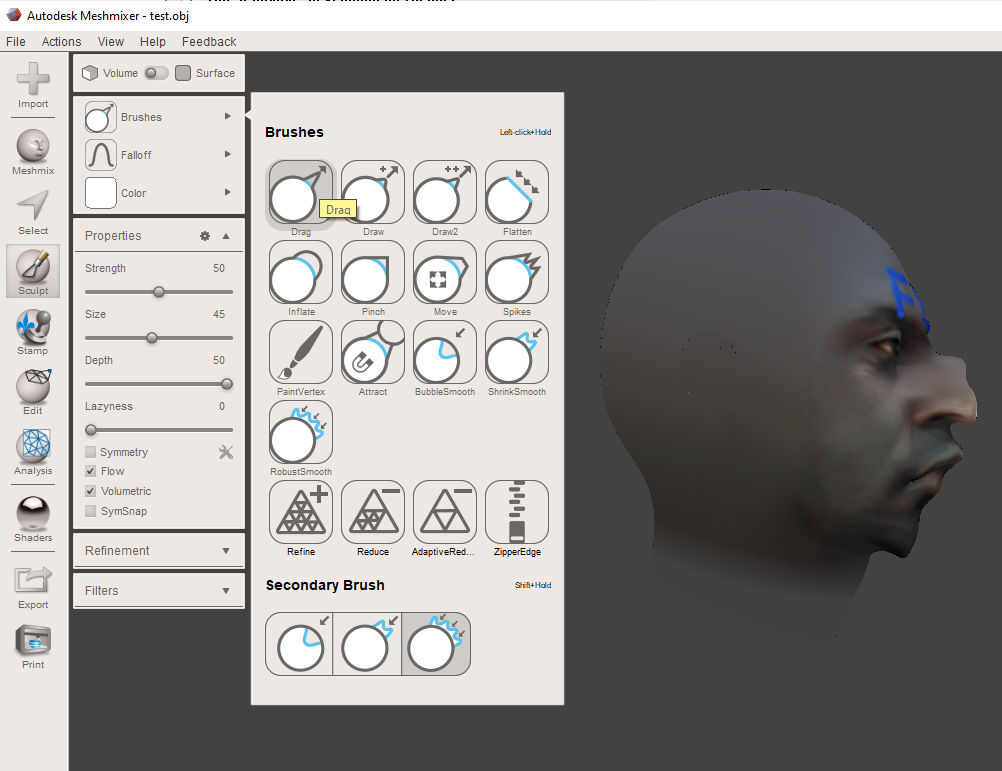Choose the Move brush

point(445,272)
